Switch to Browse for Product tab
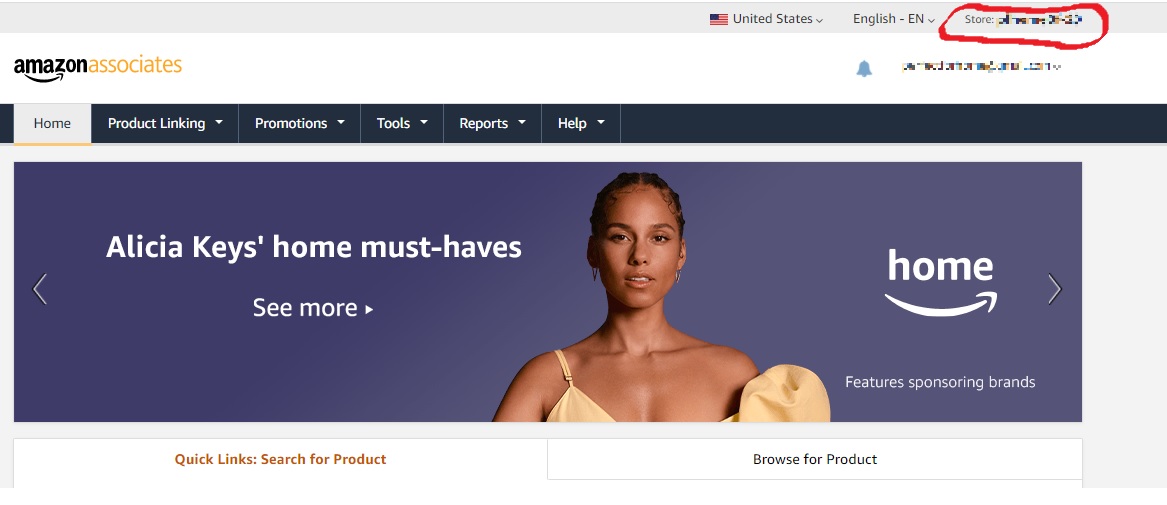The height and width of the screenshot is (505, 1167). (815, 459)
